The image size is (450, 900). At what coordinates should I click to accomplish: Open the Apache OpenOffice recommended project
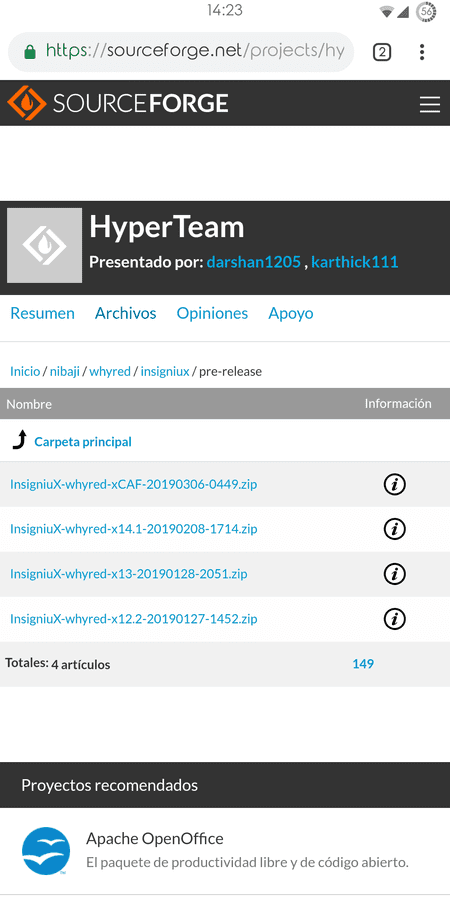point(155,839)
